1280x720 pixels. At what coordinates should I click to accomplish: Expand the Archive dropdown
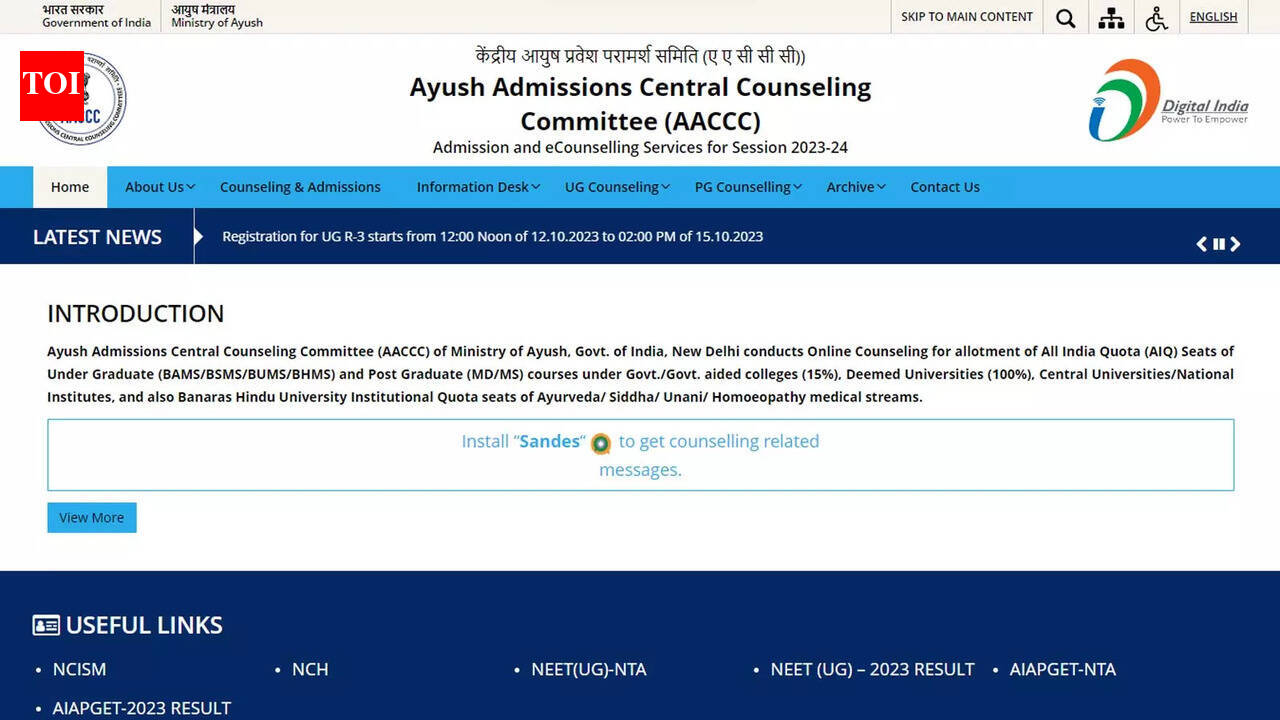tap(856, 187)
